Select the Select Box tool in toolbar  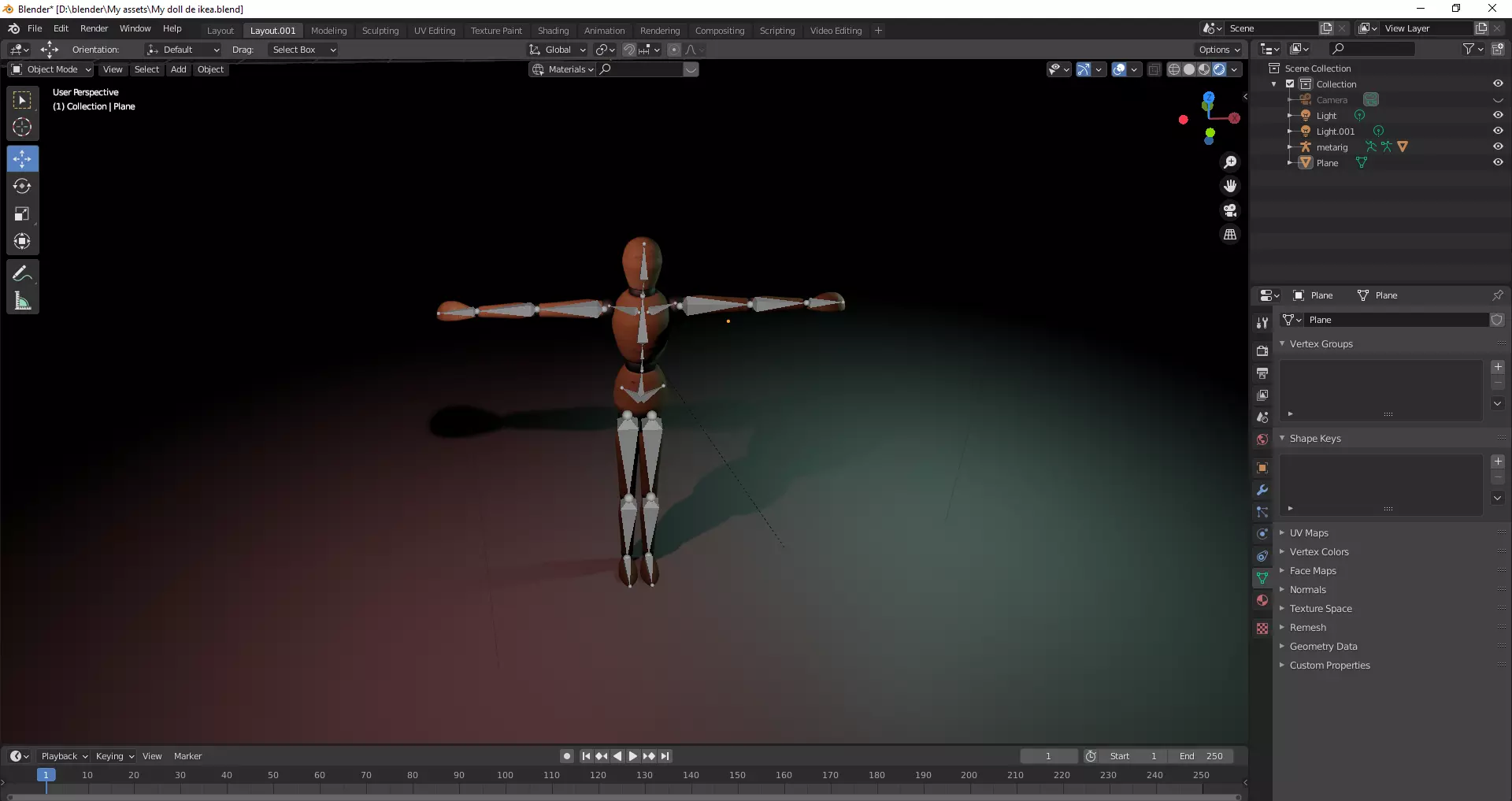click(22, 100)
